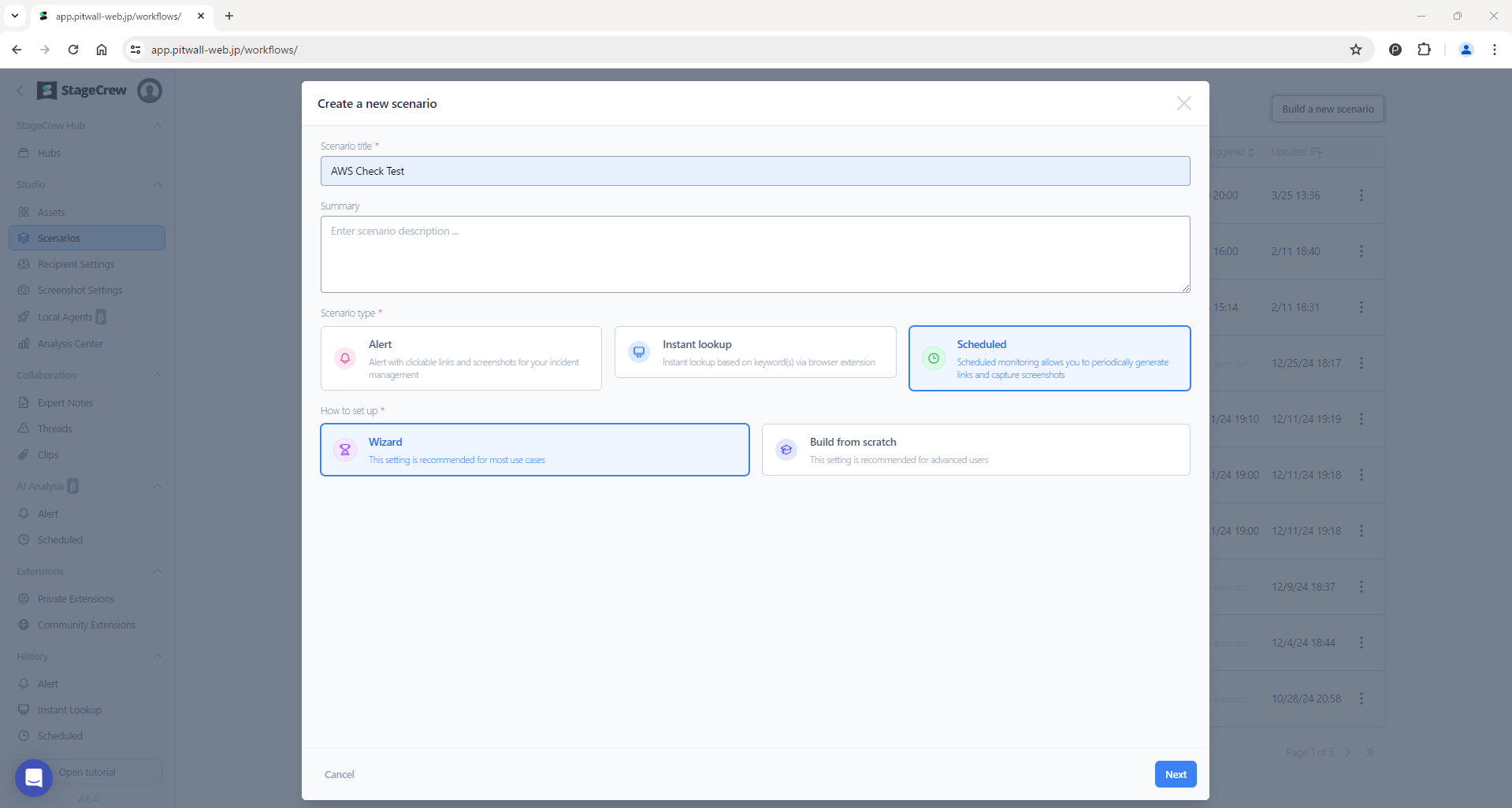Open the browser extensions puzzle icon
The width and height of the screenshot is (1512, 808).
coord(1424,50)
